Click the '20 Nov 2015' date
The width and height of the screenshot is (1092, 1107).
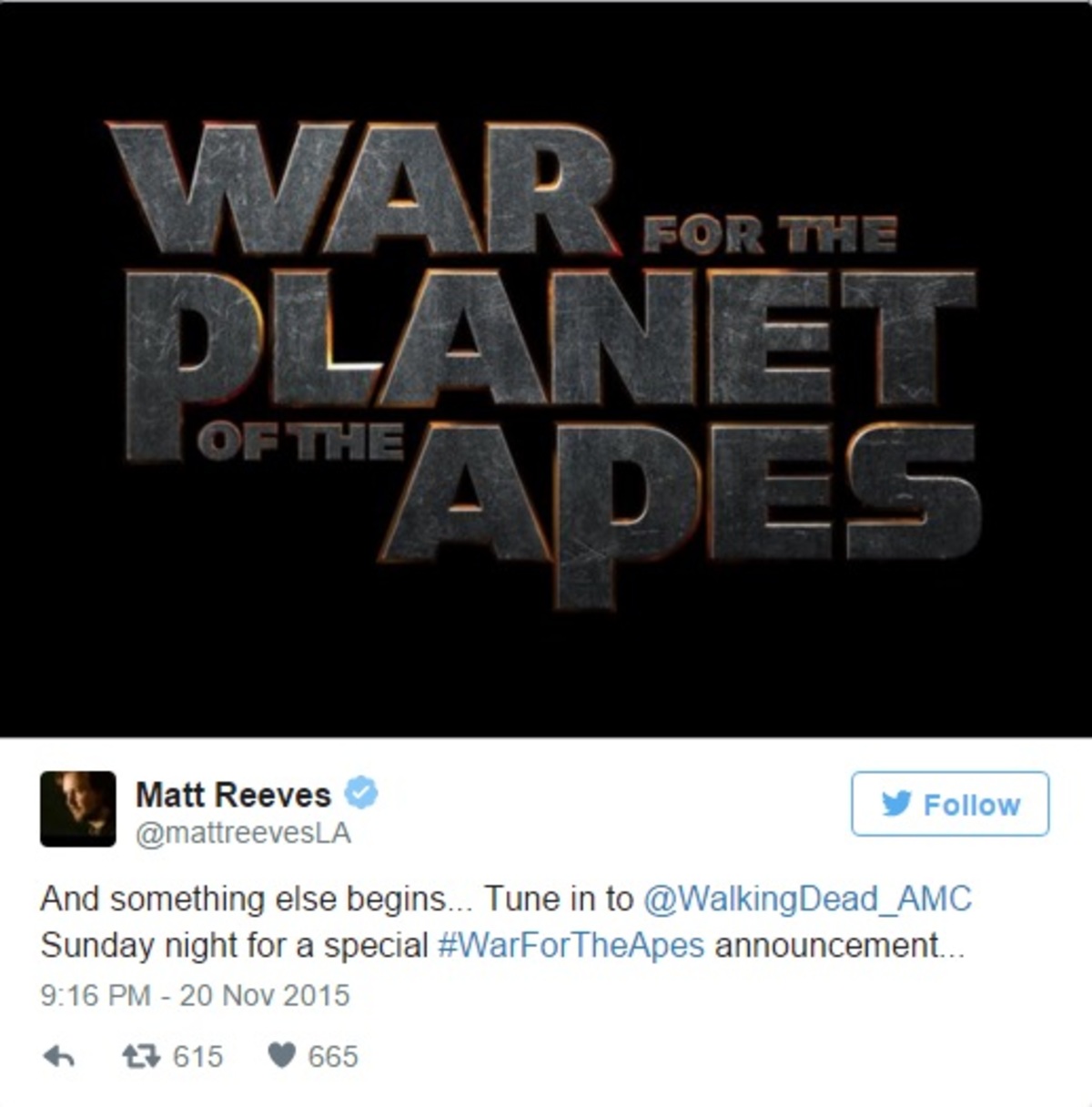tap(264, 995)
